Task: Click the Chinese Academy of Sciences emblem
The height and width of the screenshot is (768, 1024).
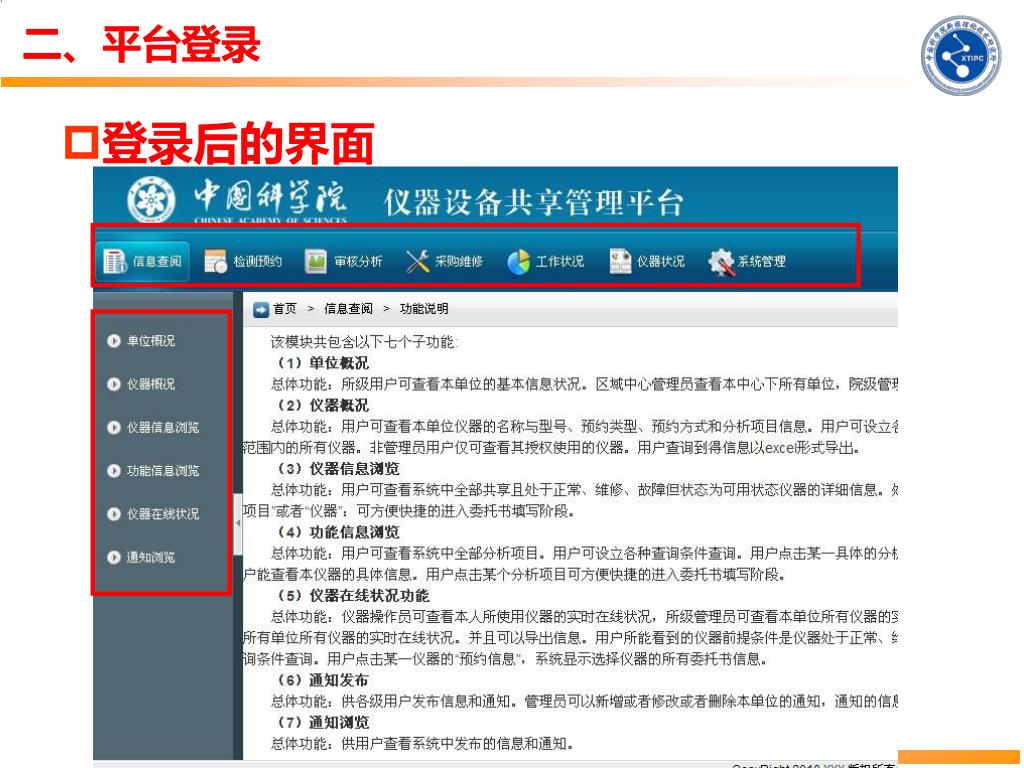Action: click(152, 200)
